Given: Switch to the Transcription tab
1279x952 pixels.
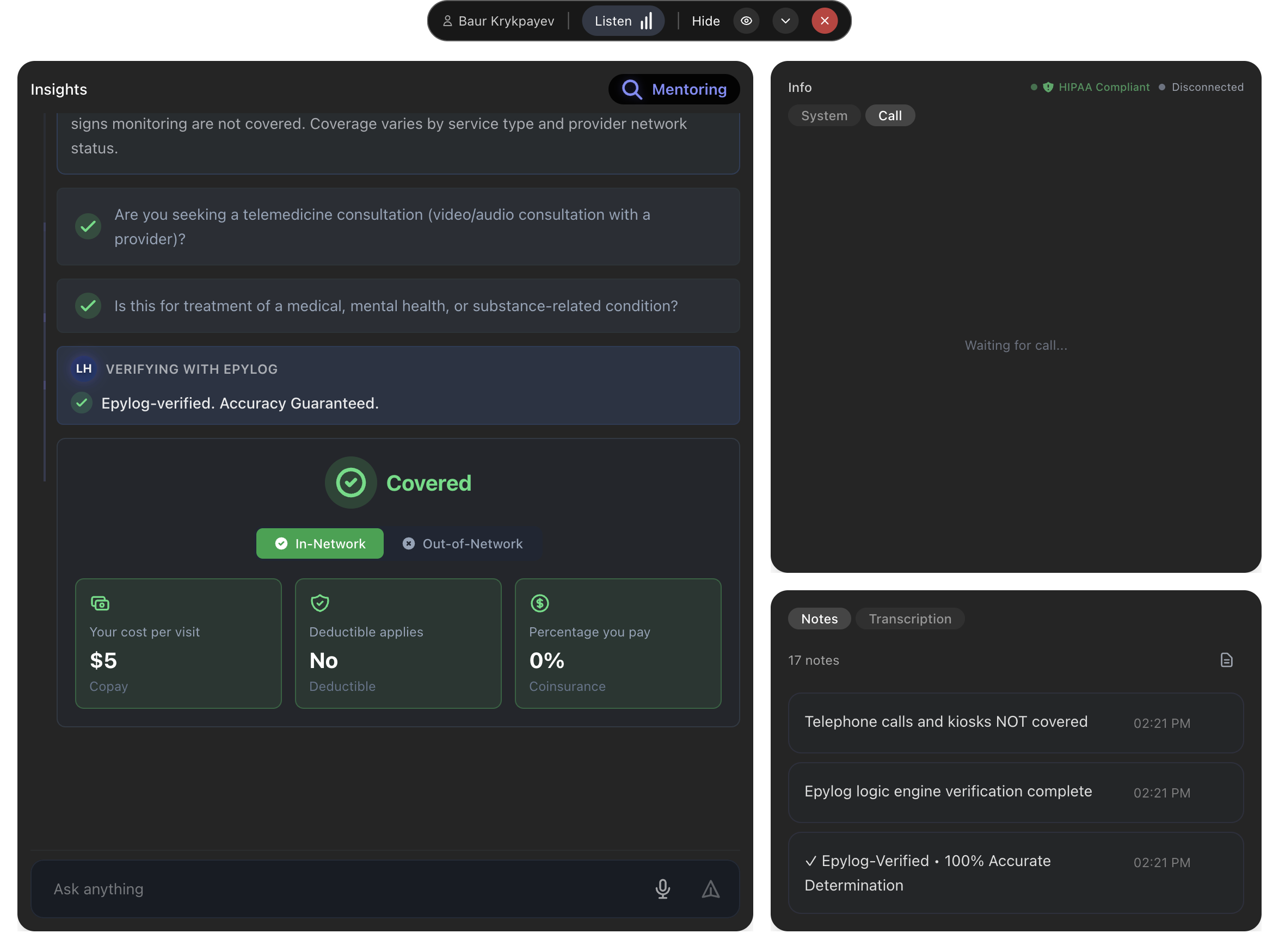Looking at the screenshot, I should pyautogui.click(x=909, y=619).
